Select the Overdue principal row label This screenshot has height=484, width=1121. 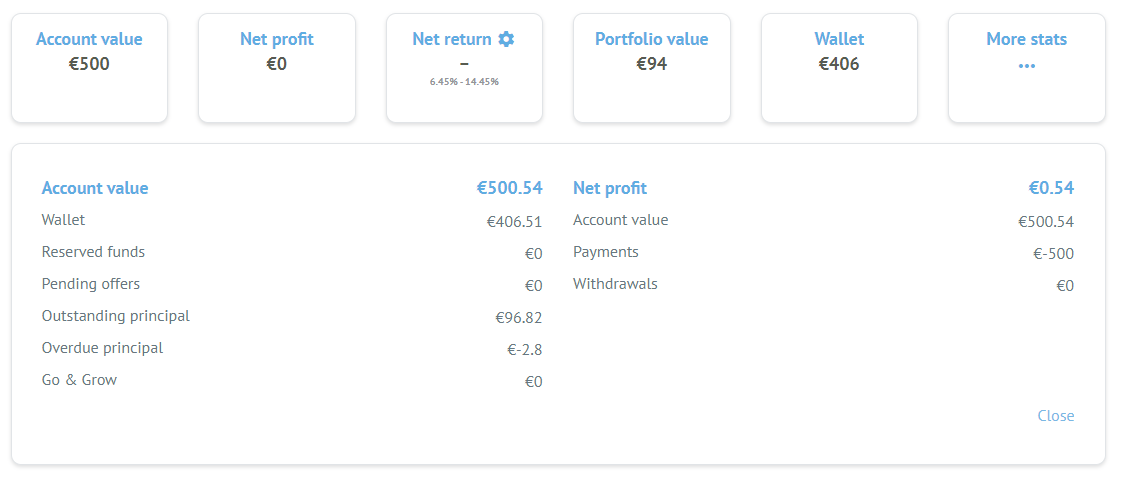tap(102, 348)
